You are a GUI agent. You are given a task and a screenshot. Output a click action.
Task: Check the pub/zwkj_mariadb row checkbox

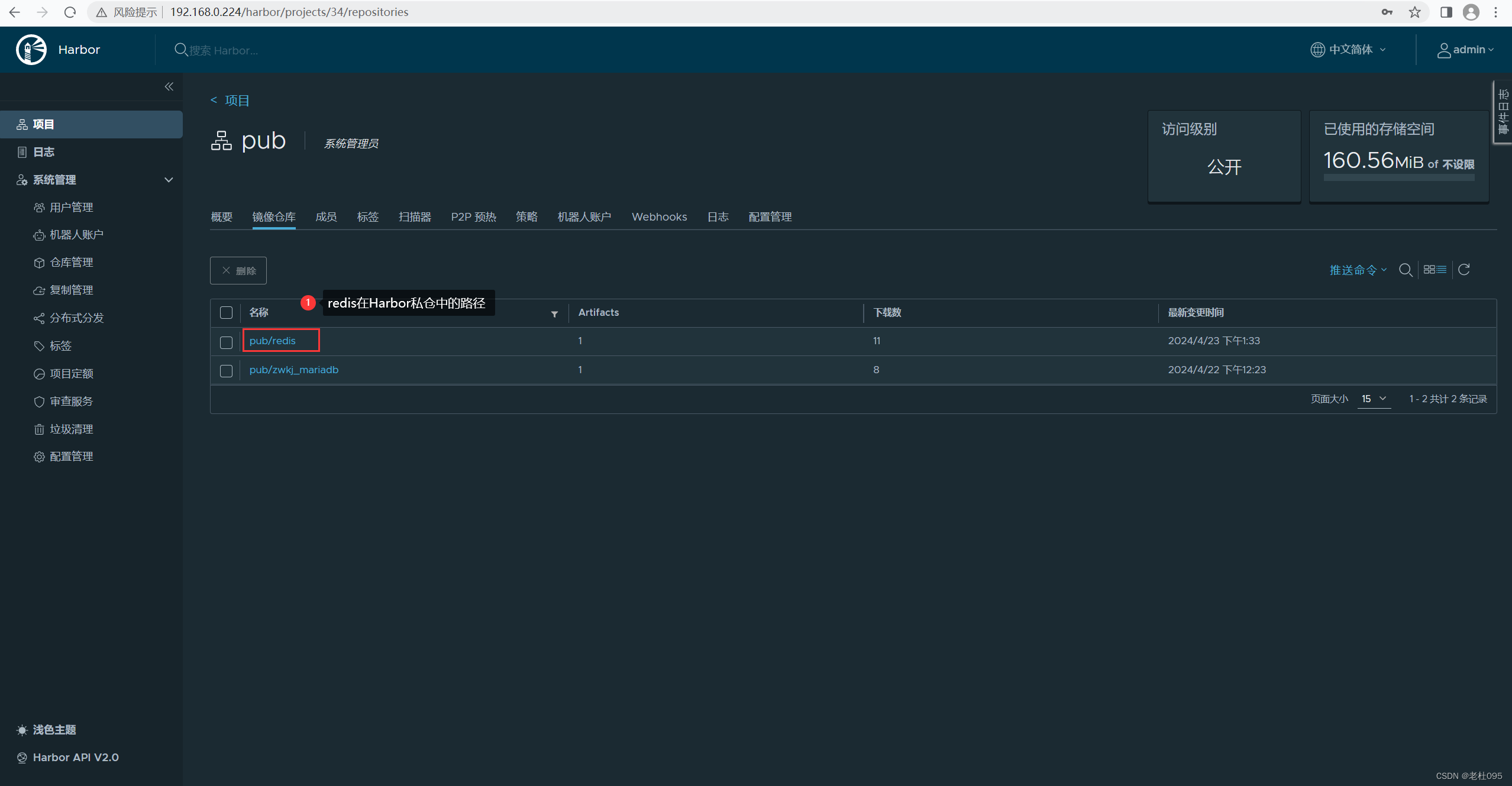(x=226, y=371)
